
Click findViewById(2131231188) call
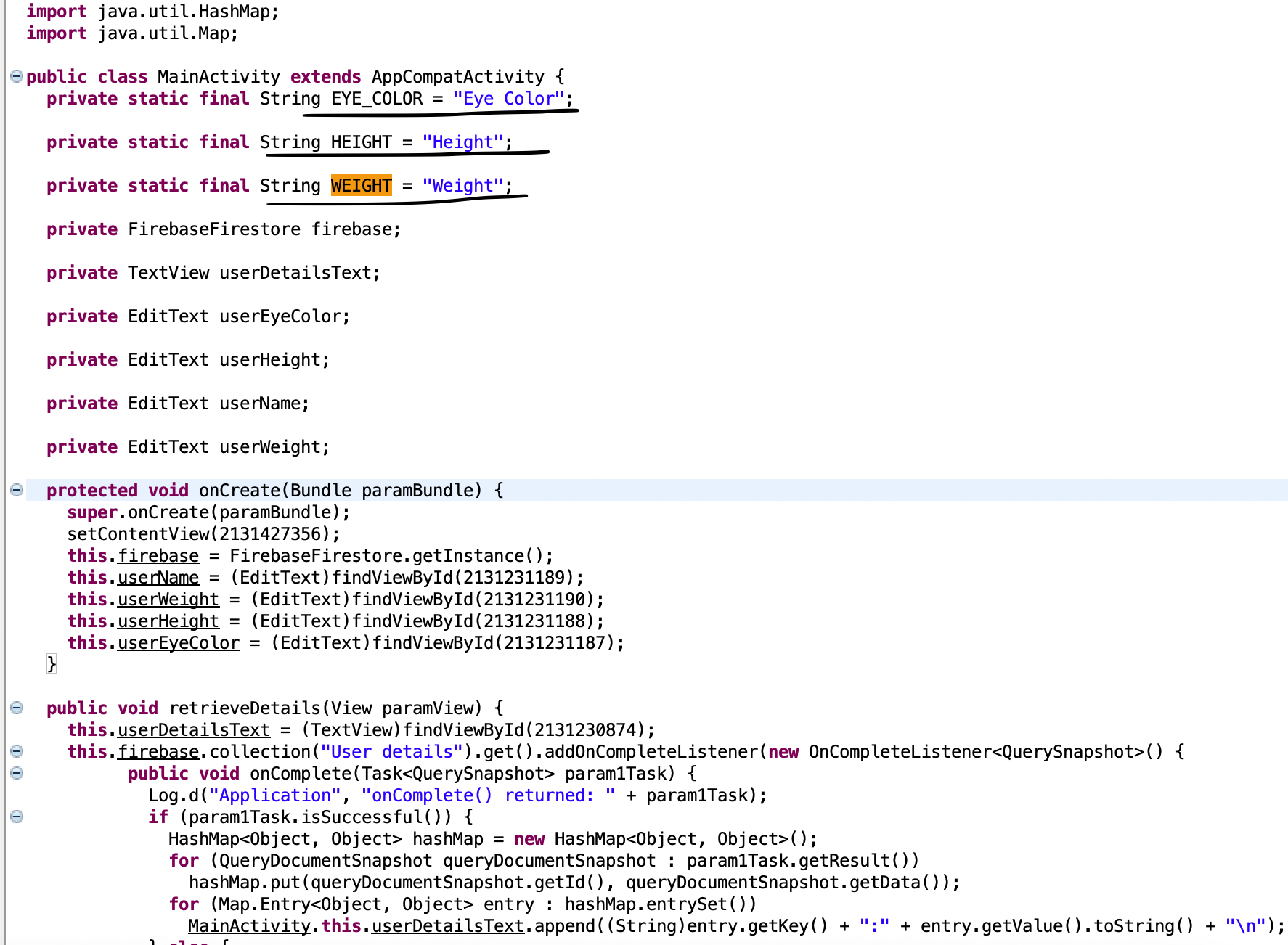tap(473, 621)
